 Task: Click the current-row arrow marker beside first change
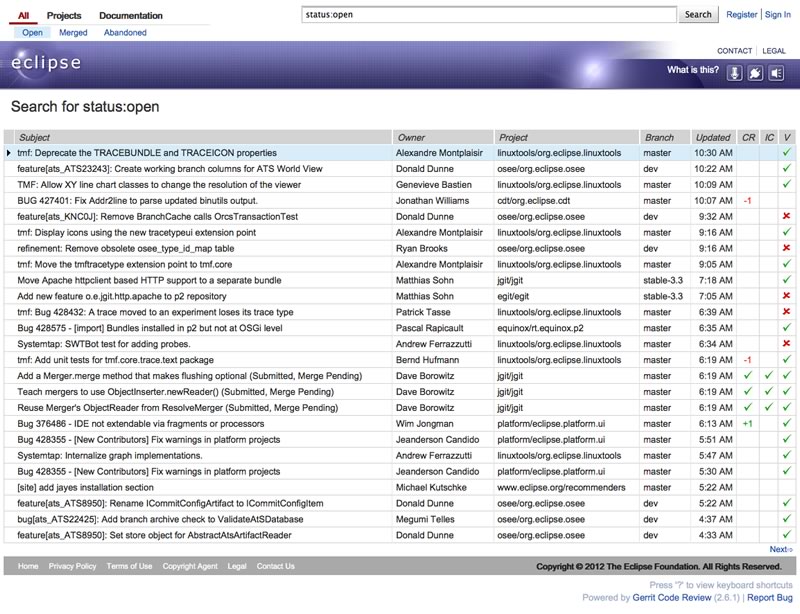(9, 153)
